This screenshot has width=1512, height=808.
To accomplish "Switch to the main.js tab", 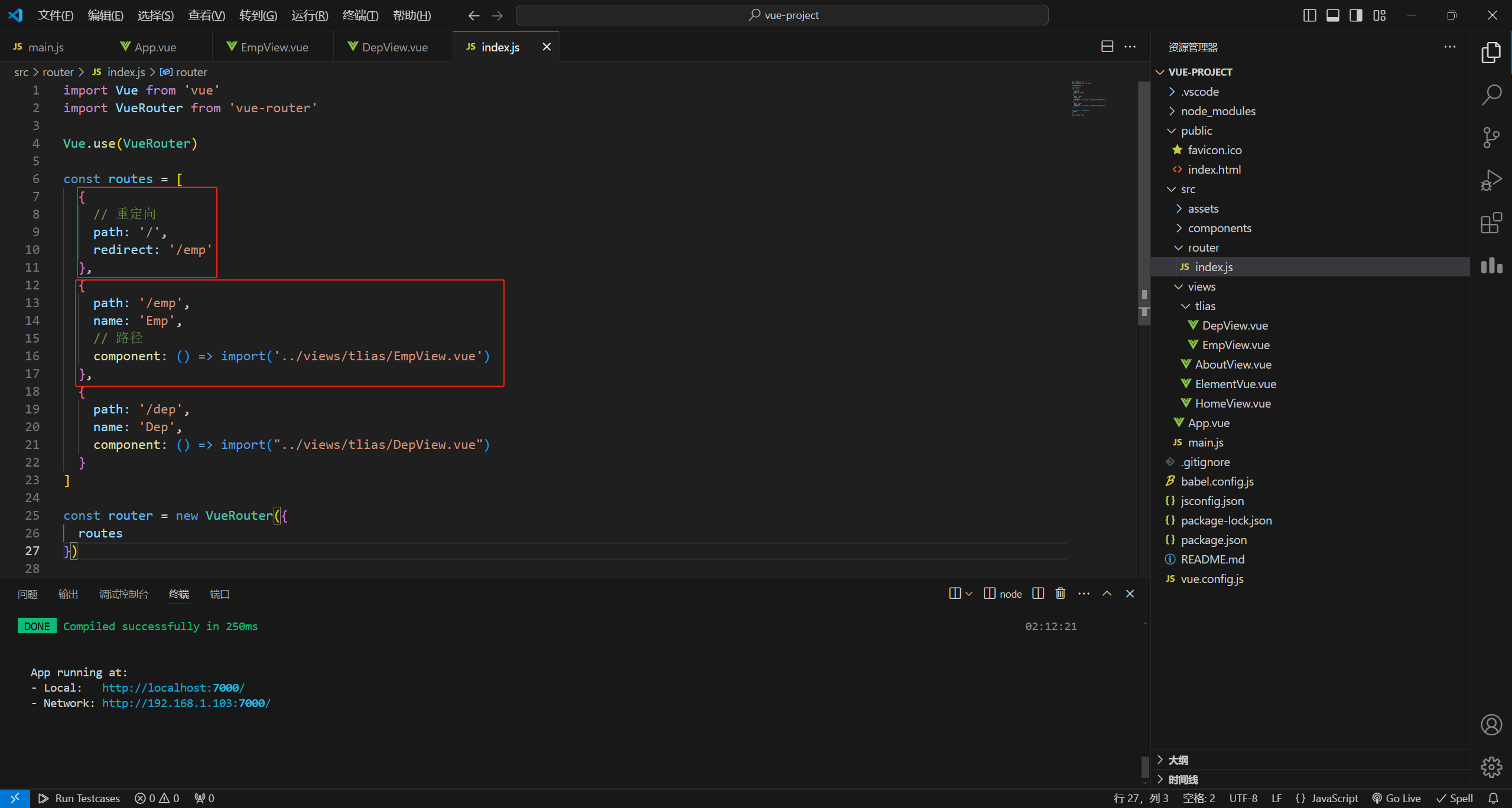I will click(x=53, y=47).
